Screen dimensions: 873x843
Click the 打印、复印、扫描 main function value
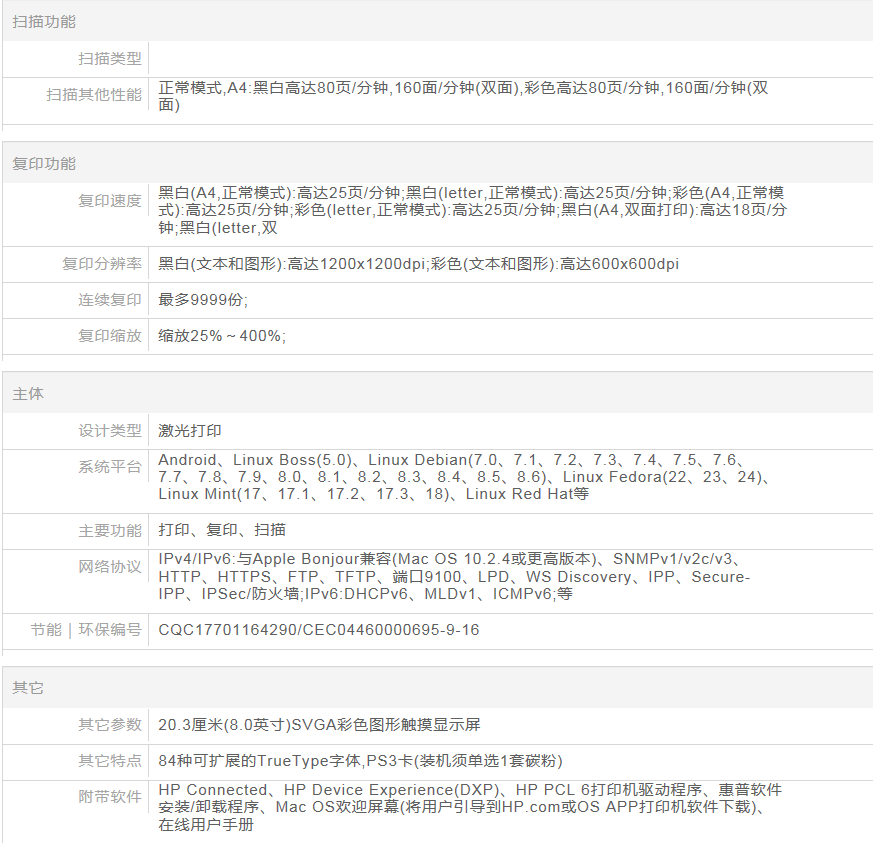coord(222,530)
